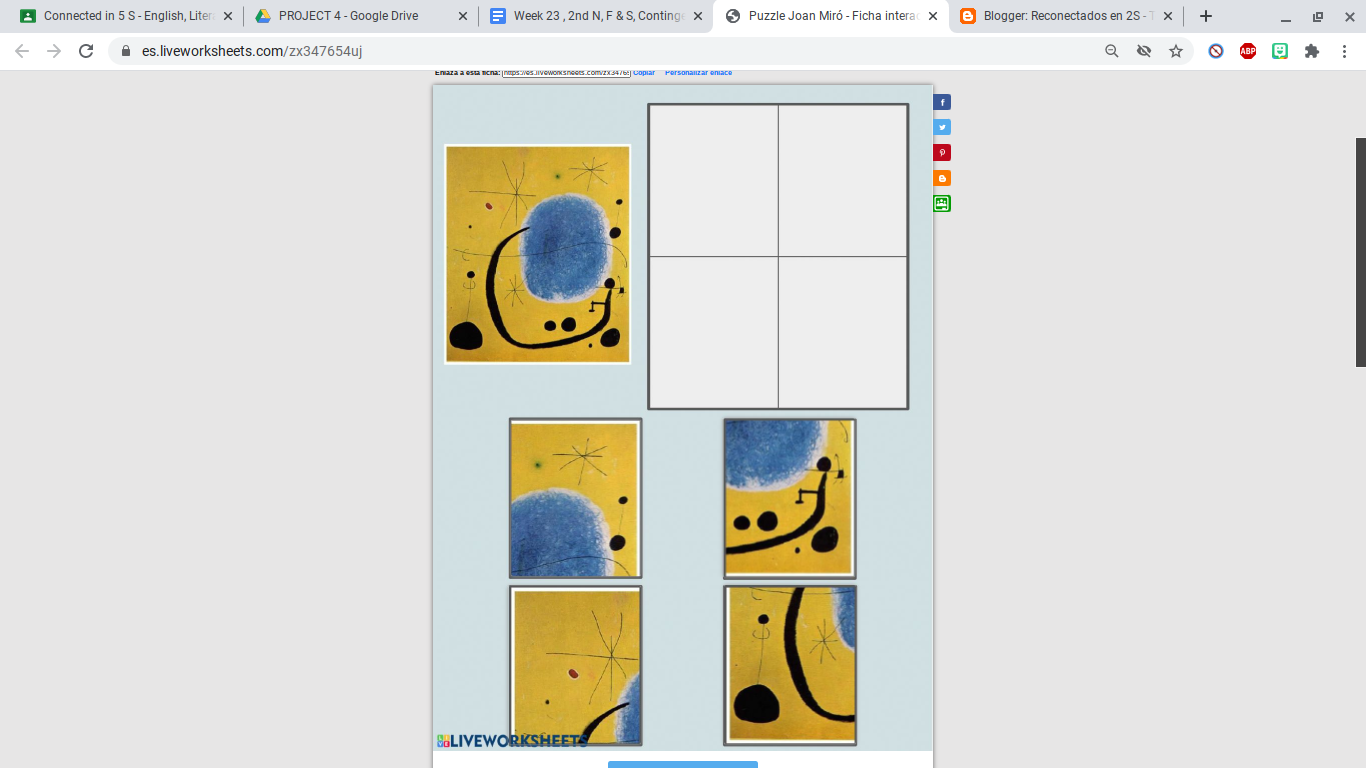The image size is (1366, 768).
Task: Click the Personalizar enlace link
Action: (698, 73)
